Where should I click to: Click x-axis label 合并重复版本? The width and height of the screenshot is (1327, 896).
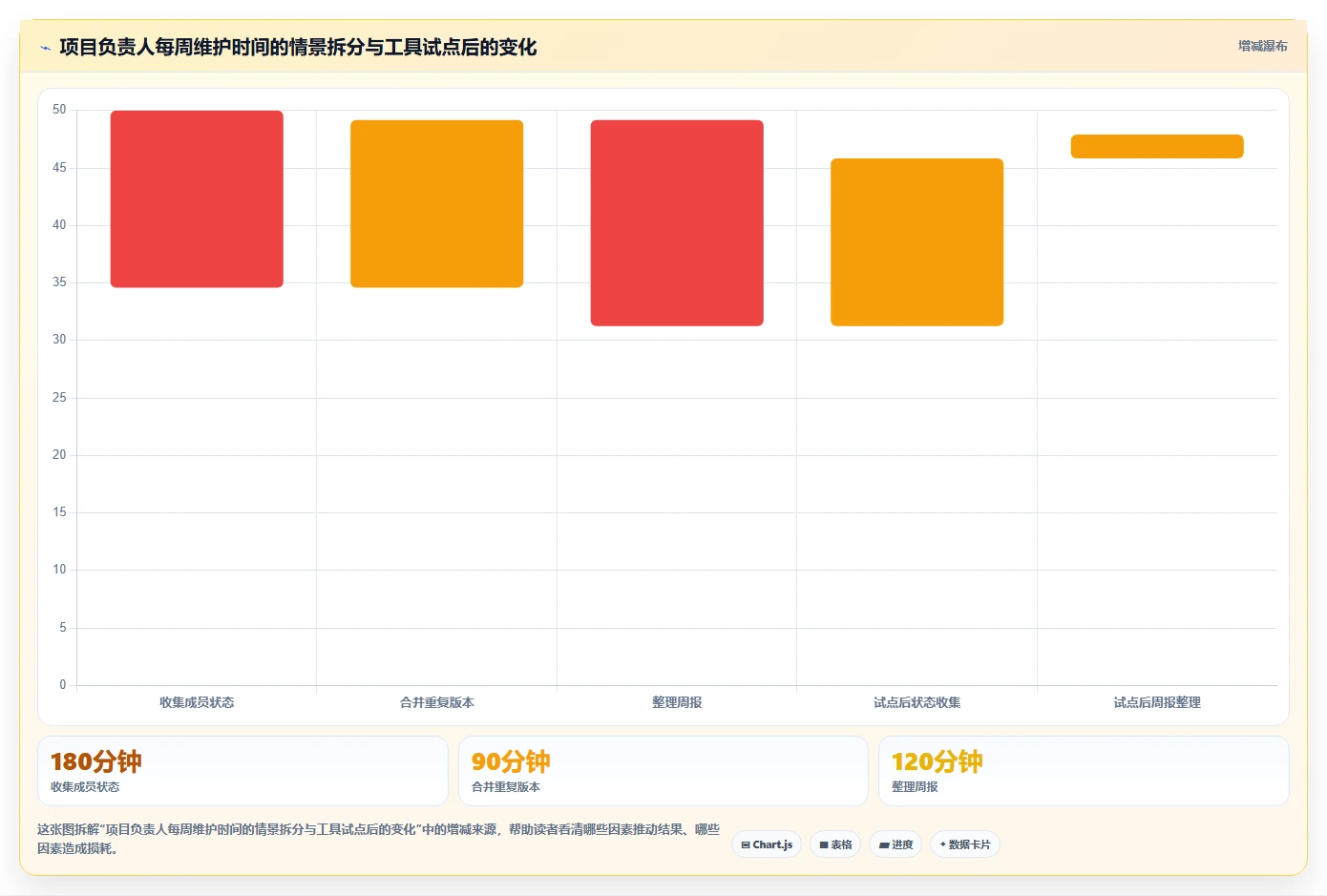coord(437,702)
